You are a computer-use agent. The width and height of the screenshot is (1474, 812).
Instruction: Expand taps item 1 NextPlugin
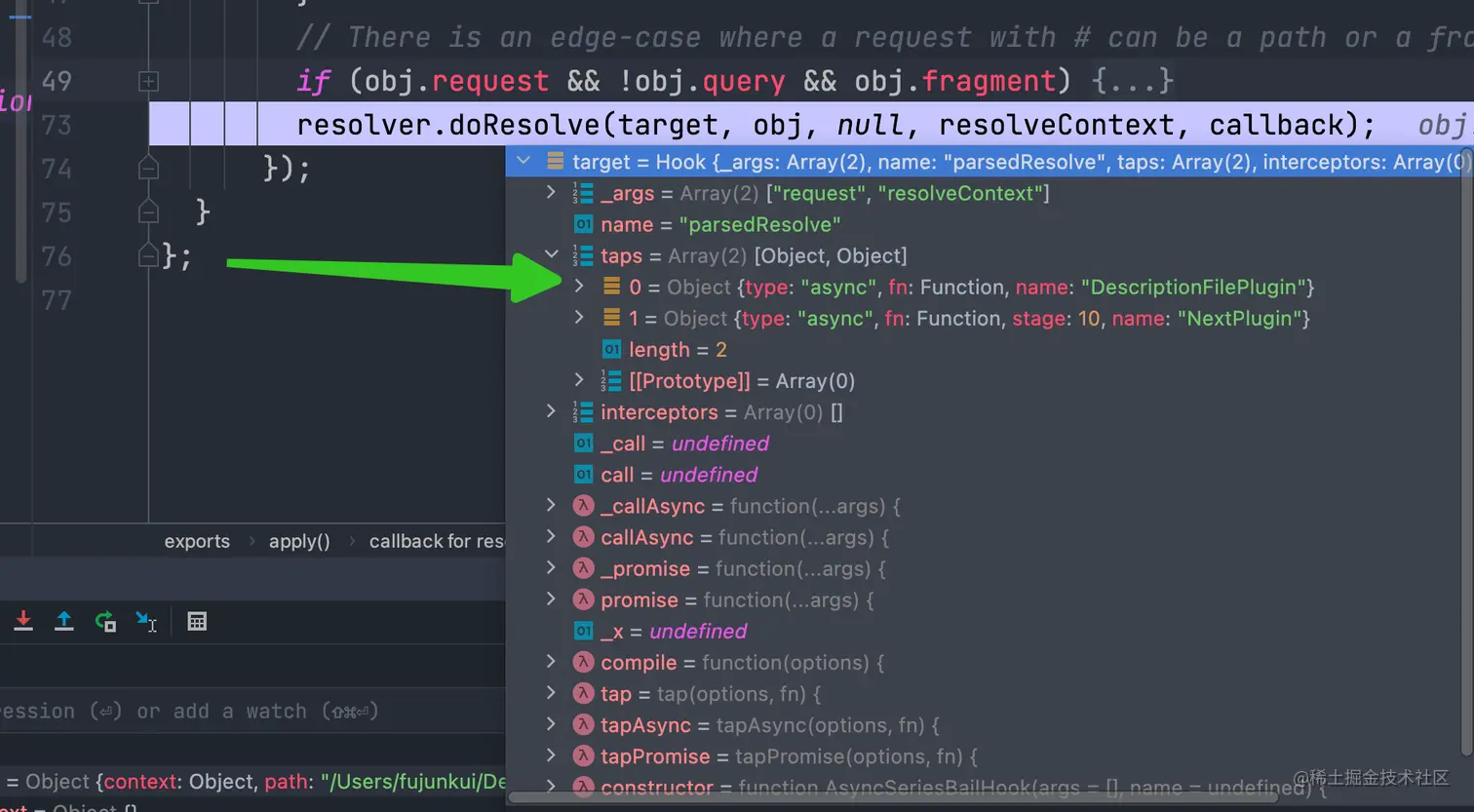[x=579, y=318]
